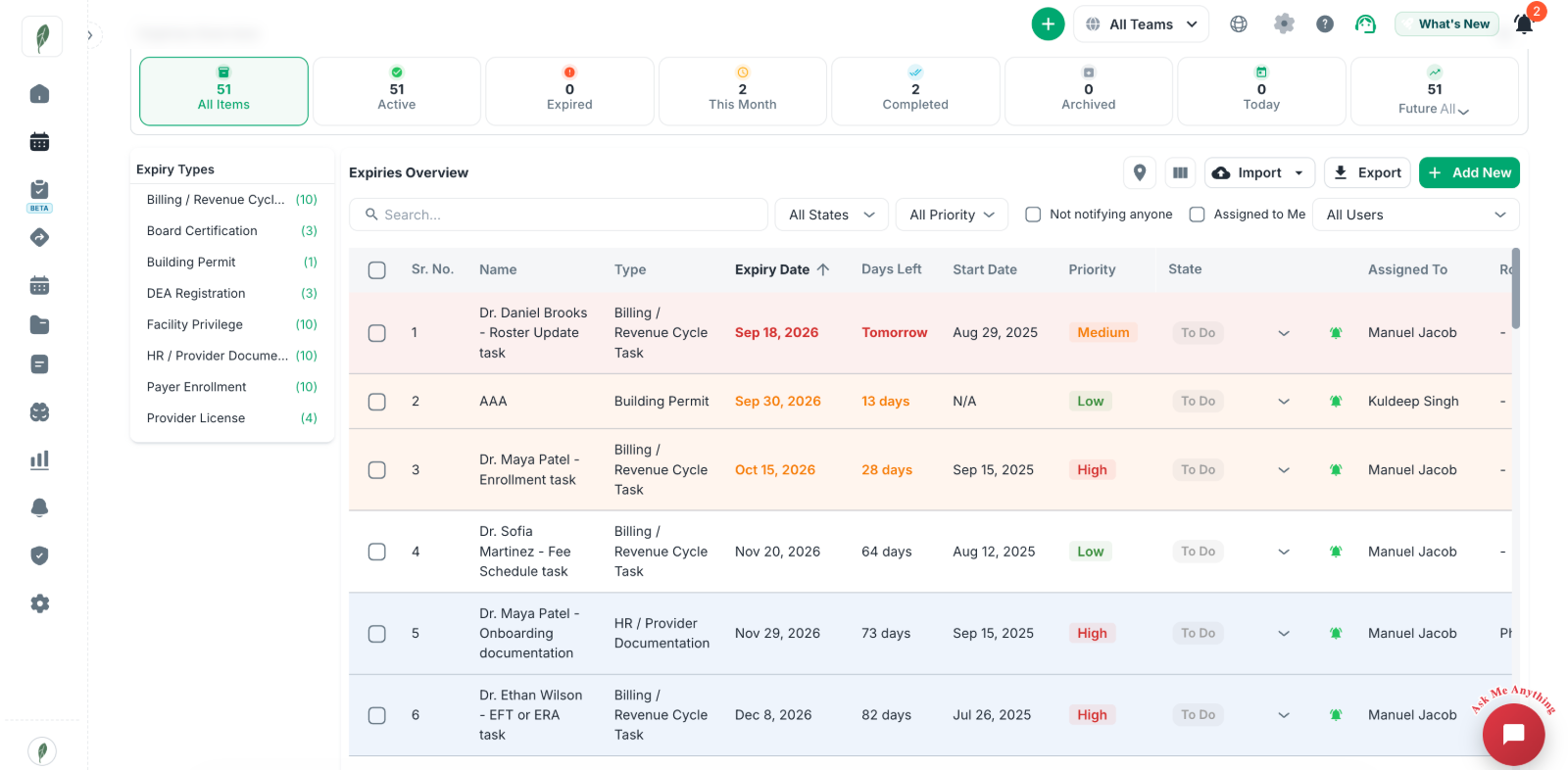The image size is (1568, 770).
Task: Filter by DEA Registration expiry type
Action: pyautogui.click(x=232, y=294)
